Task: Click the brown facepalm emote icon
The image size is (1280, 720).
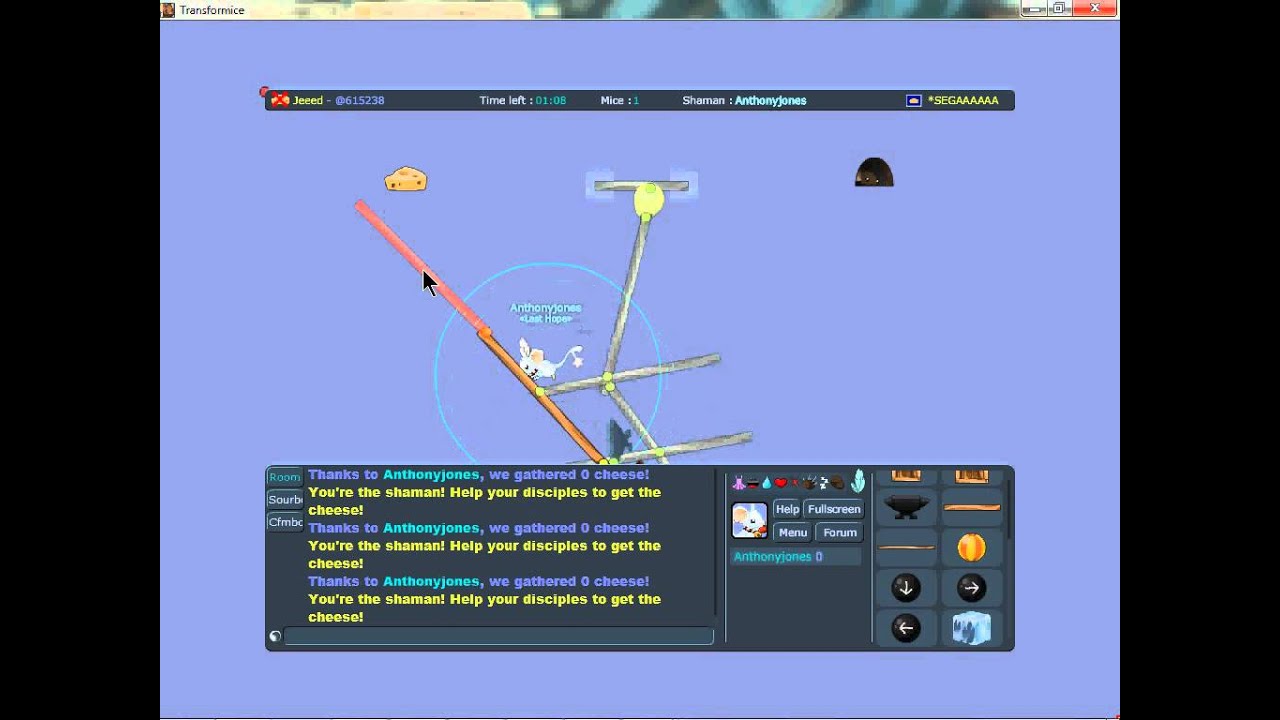Action: pyautogui.click(x=837, y=483)
